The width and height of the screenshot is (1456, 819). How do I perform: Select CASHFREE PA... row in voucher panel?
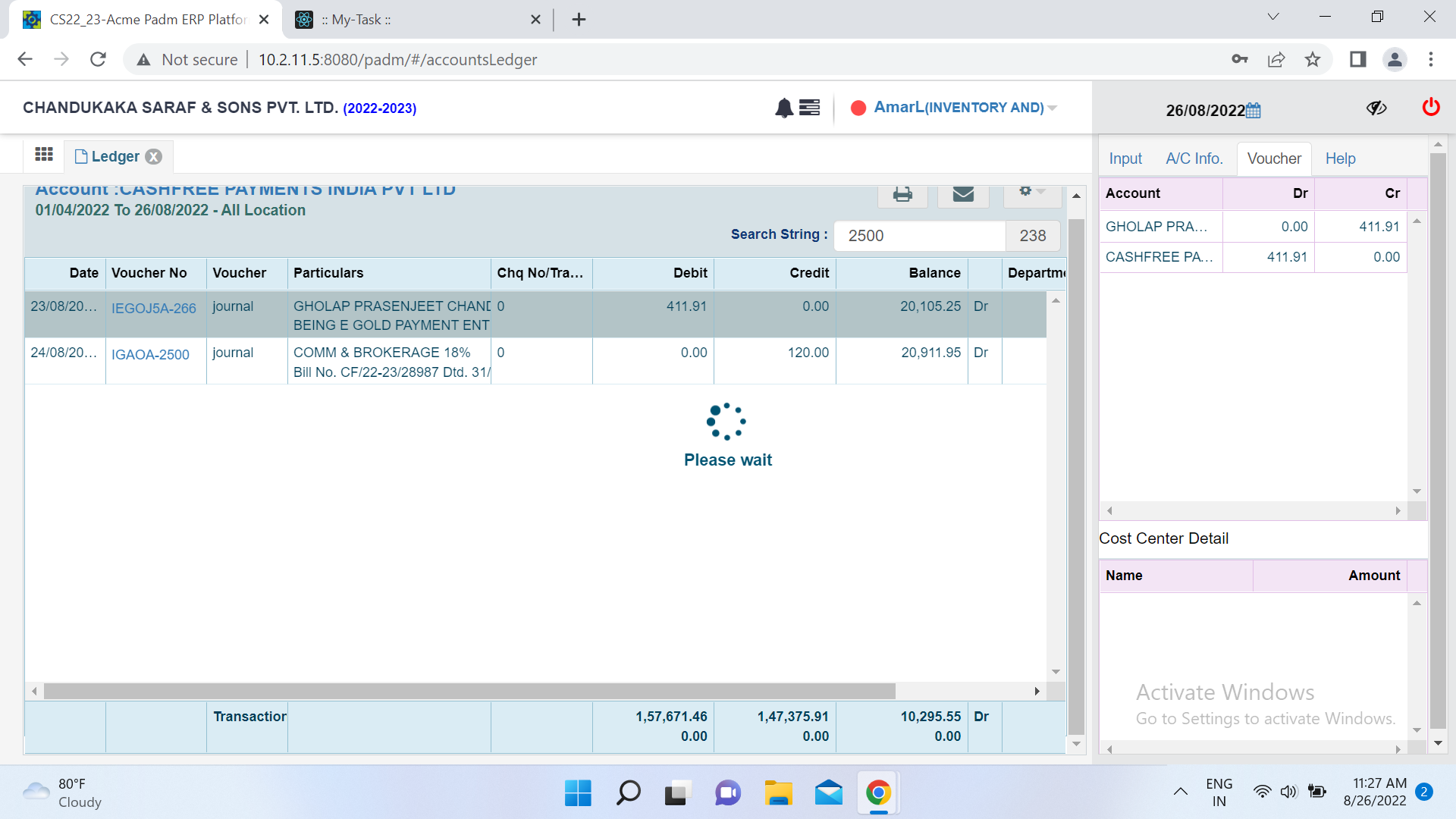click(x=1253, y=257)
